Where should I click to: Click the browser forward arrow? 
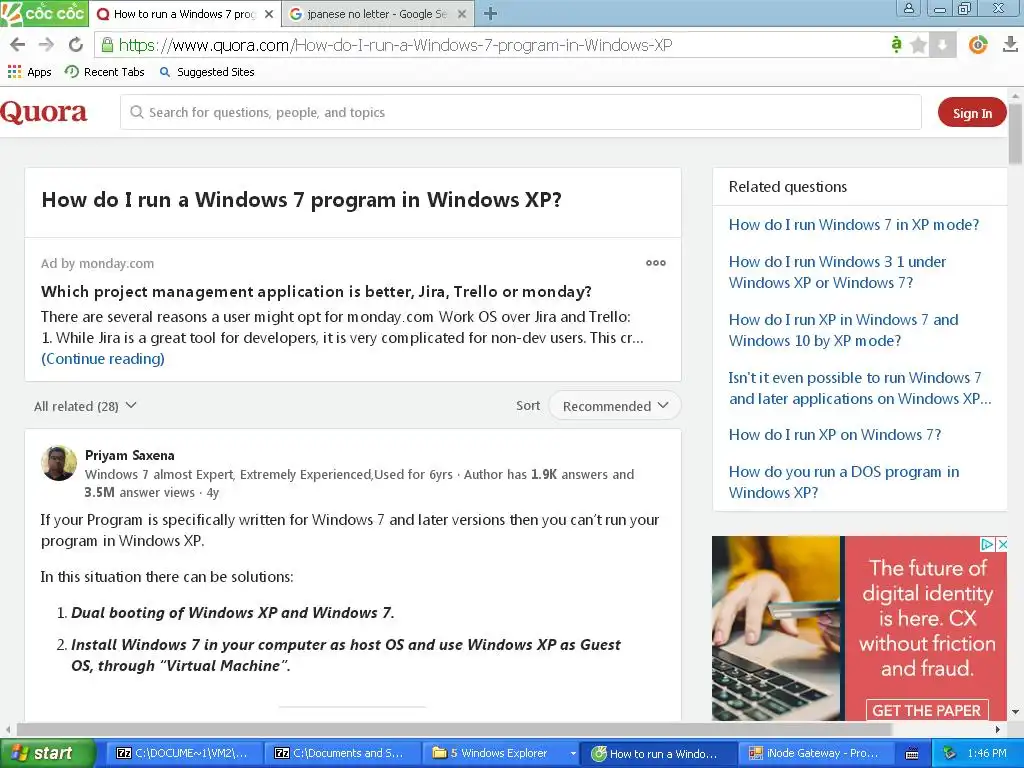pyautogui.click(x=46, y=44)
